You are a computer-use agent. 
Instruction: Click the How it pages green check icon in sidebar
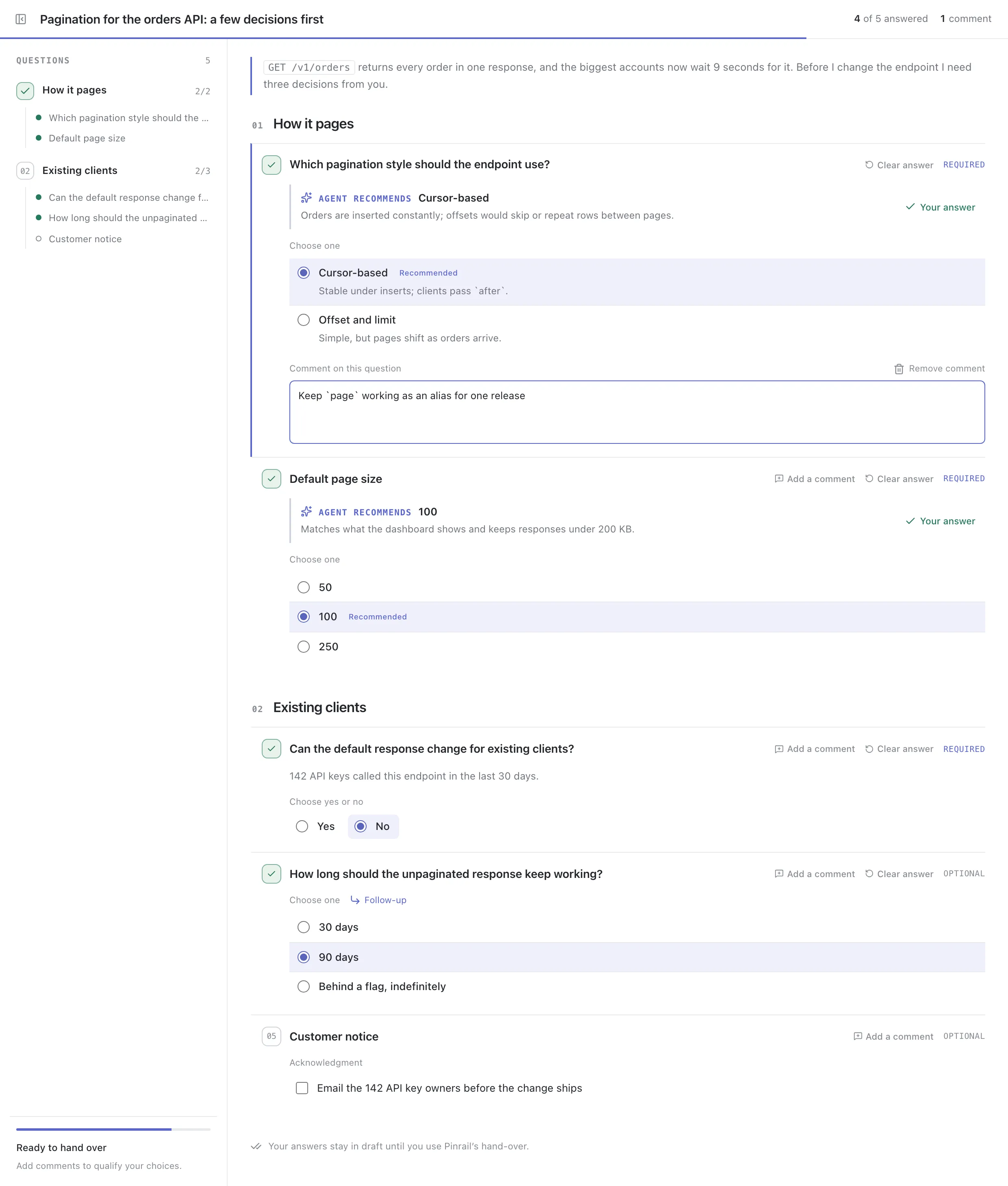pos(25,91)
